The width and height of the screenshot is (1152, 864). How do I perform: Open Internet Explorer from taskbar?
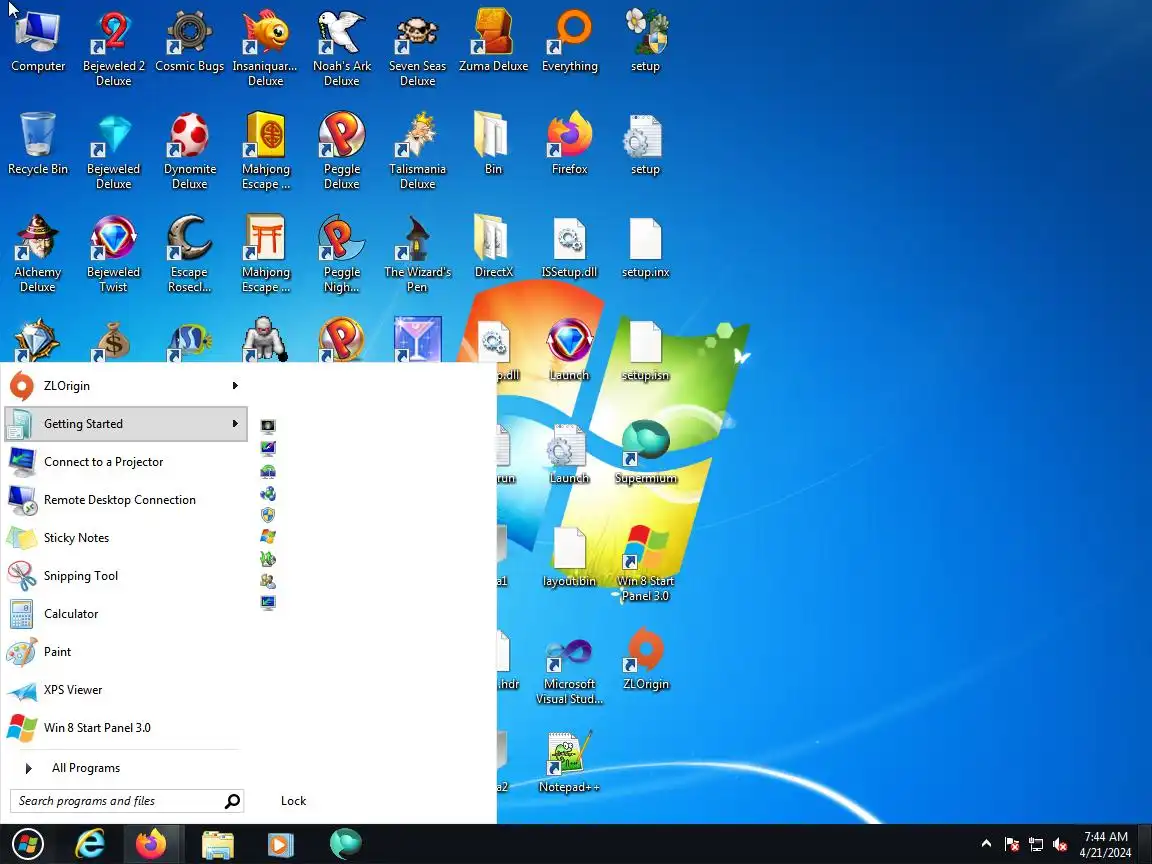[x=90, y=844]
